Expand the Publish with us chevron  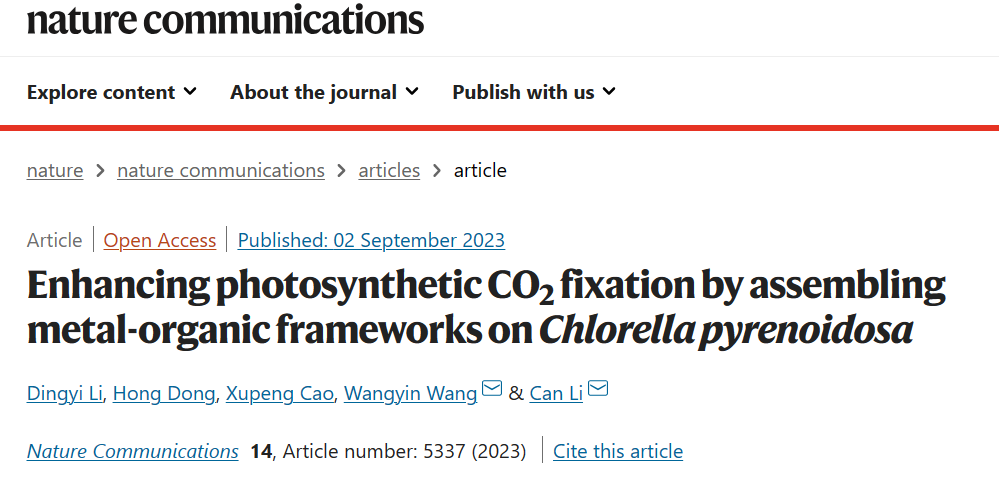609,92
